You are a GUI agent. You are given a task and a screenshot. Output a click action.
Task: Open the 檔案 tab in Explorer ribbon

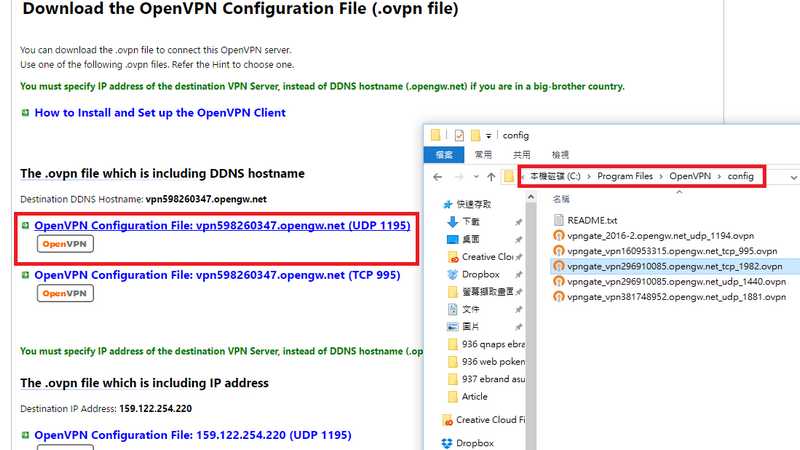pos(444,155)
